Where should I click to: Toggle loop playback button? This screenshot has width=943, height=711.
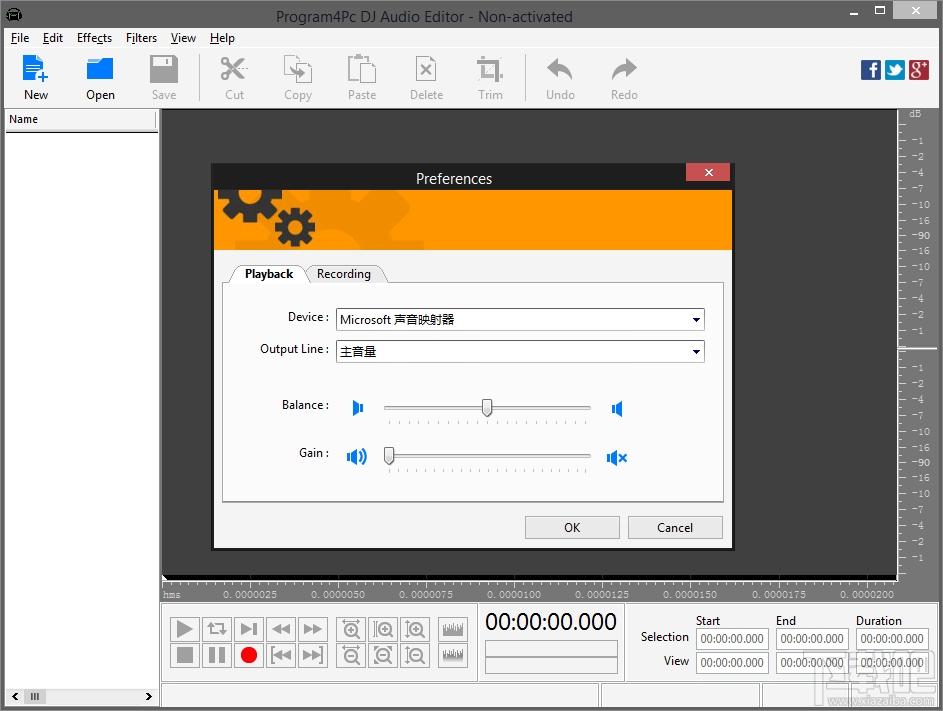pos(217,629)
